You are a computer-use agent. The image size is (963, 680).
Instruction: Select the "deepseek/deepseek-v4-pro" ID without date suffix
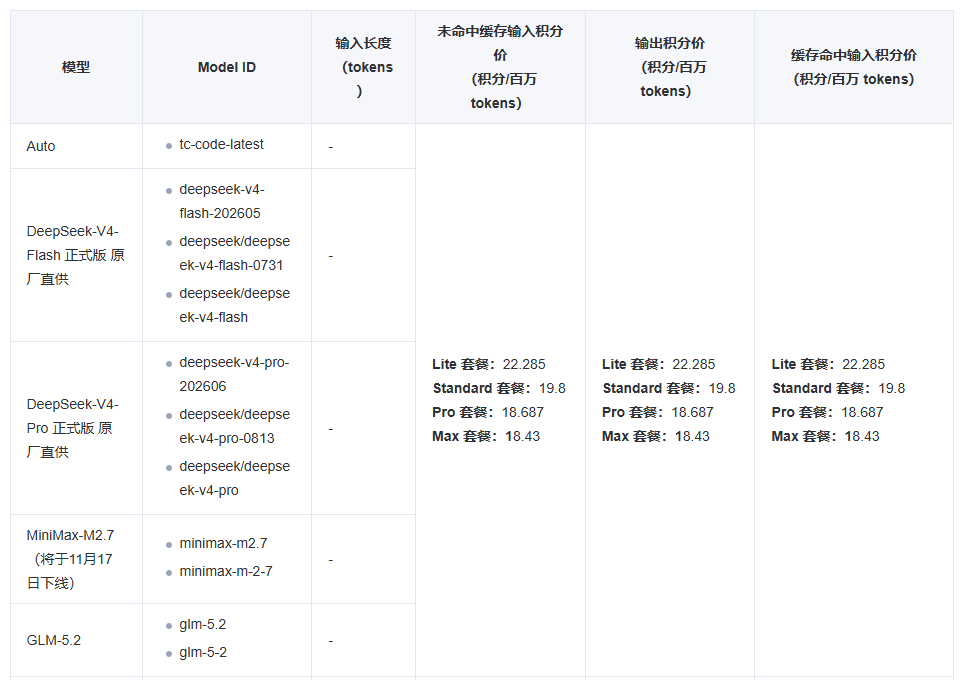pos(235,479)
